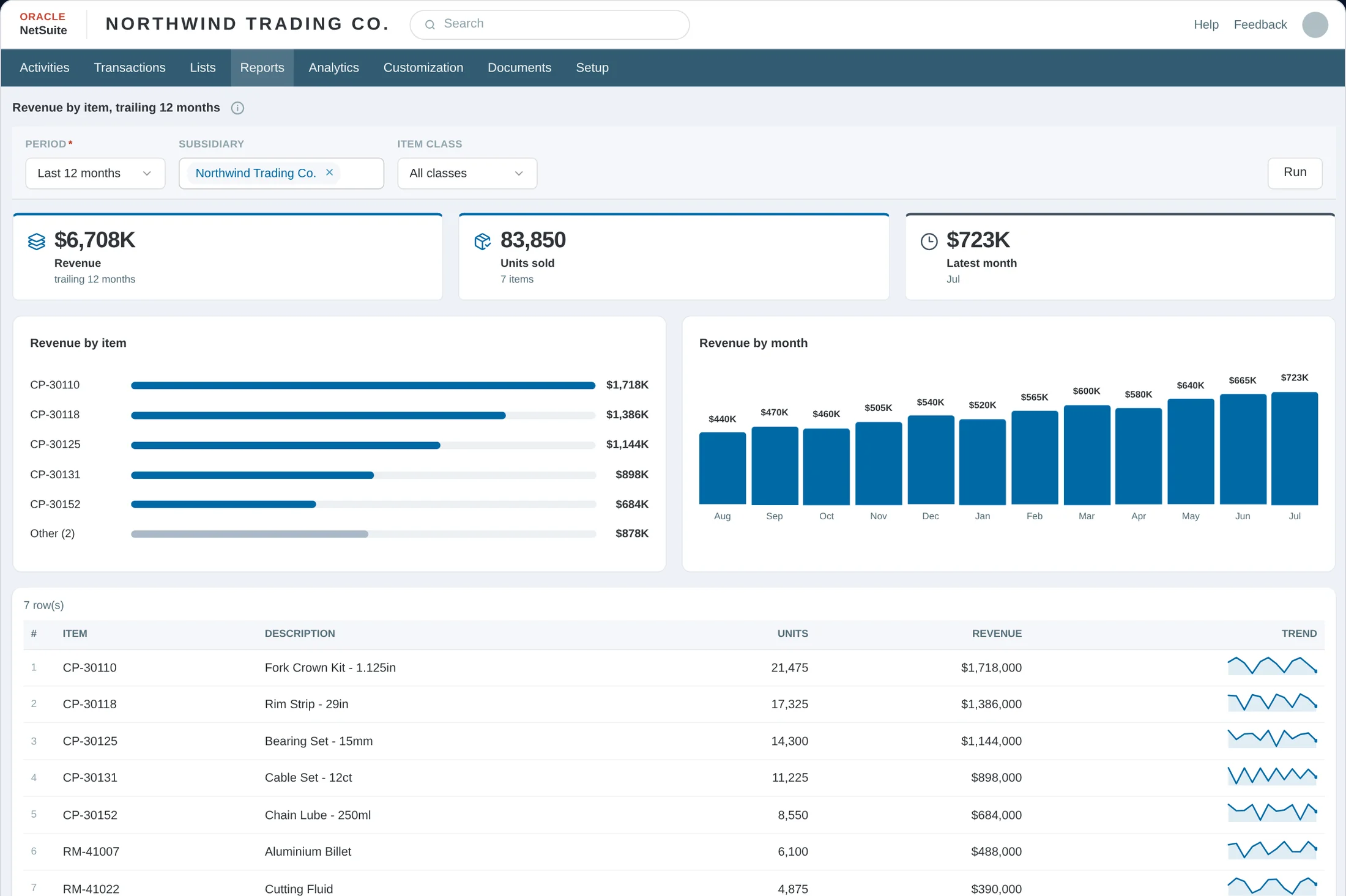Click the Revenue stacked-layers icon
Screen dimensions: 1346x896
(37, 242)
